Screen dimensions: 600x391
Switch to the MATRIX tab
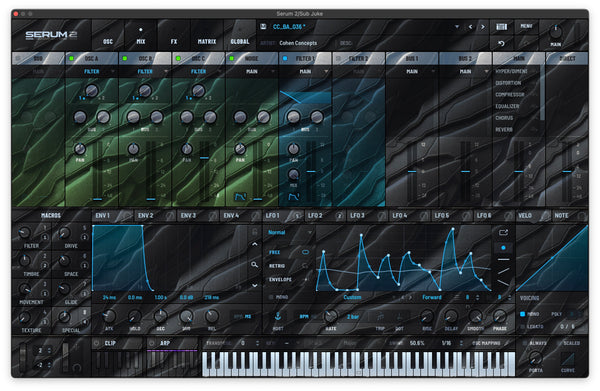[207, 35]
